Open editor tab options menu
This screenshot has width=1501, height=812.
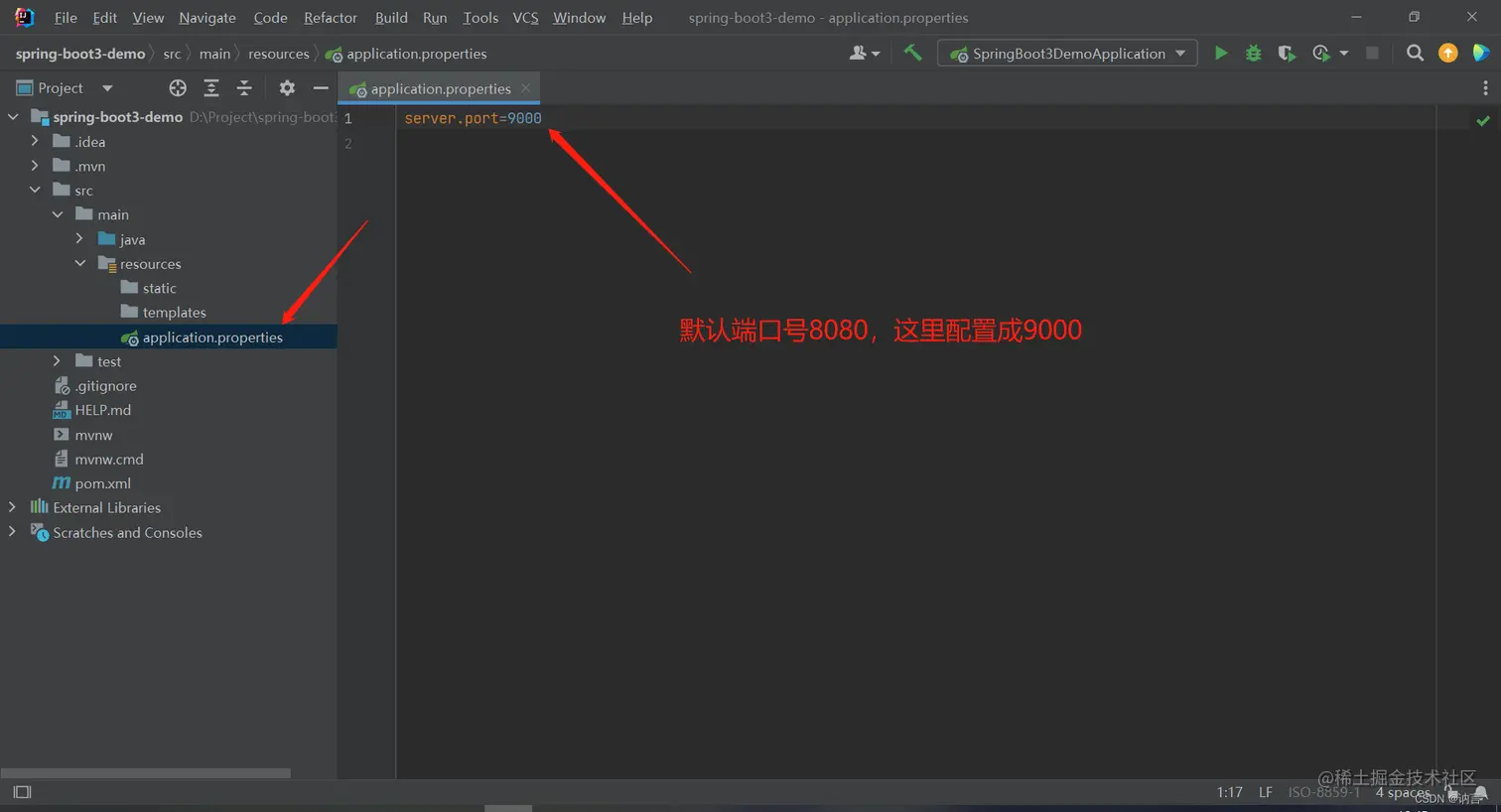(1485, 88)
